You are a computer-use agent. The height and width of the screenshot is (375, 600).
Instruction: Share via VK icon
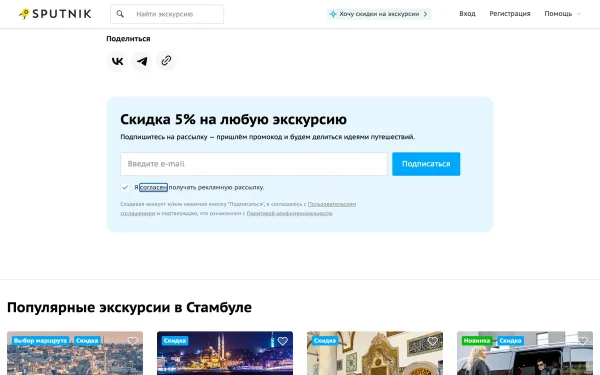tap(117, 61)
